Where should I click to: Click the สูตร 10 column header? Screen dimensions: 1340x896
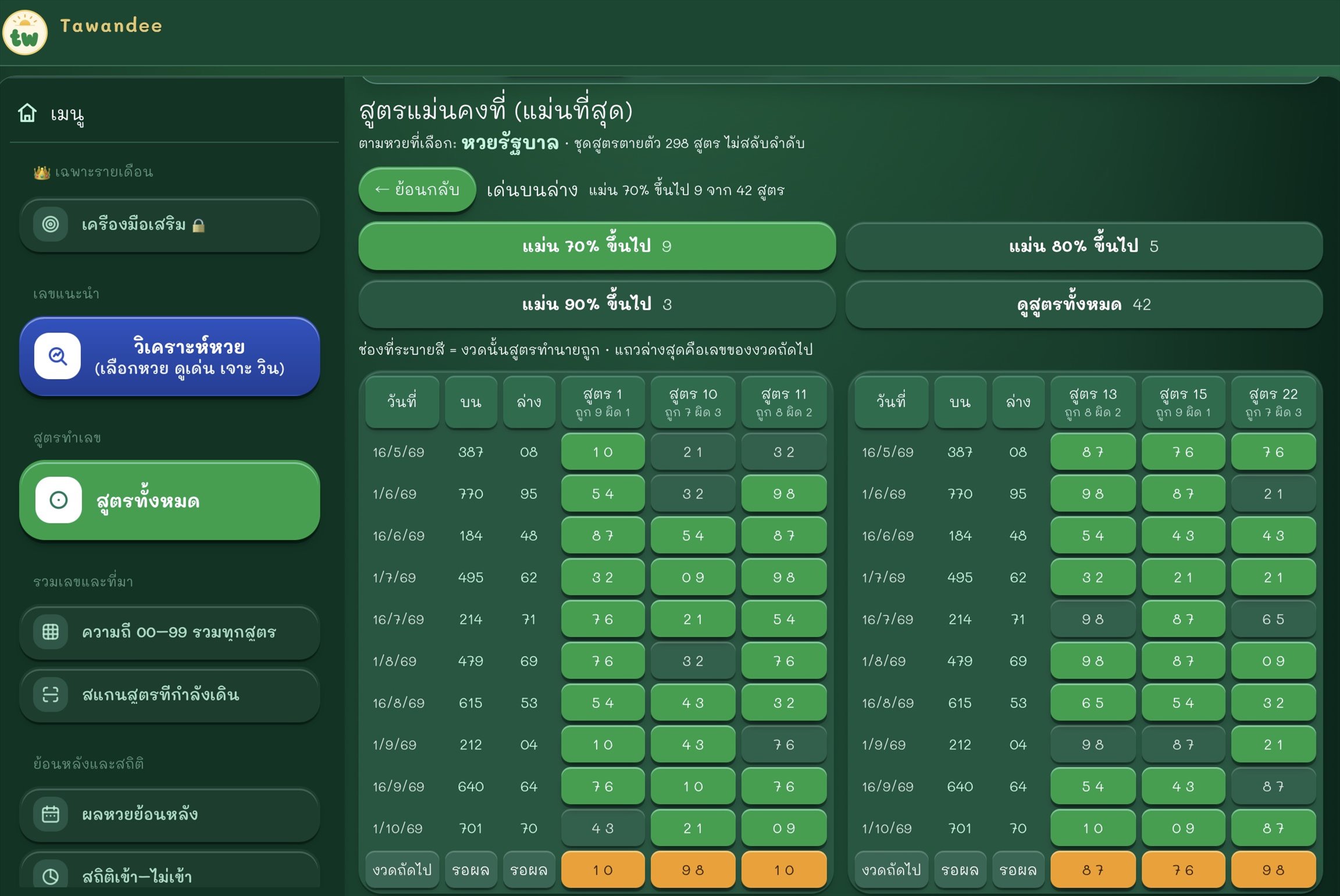click(693, 402)
